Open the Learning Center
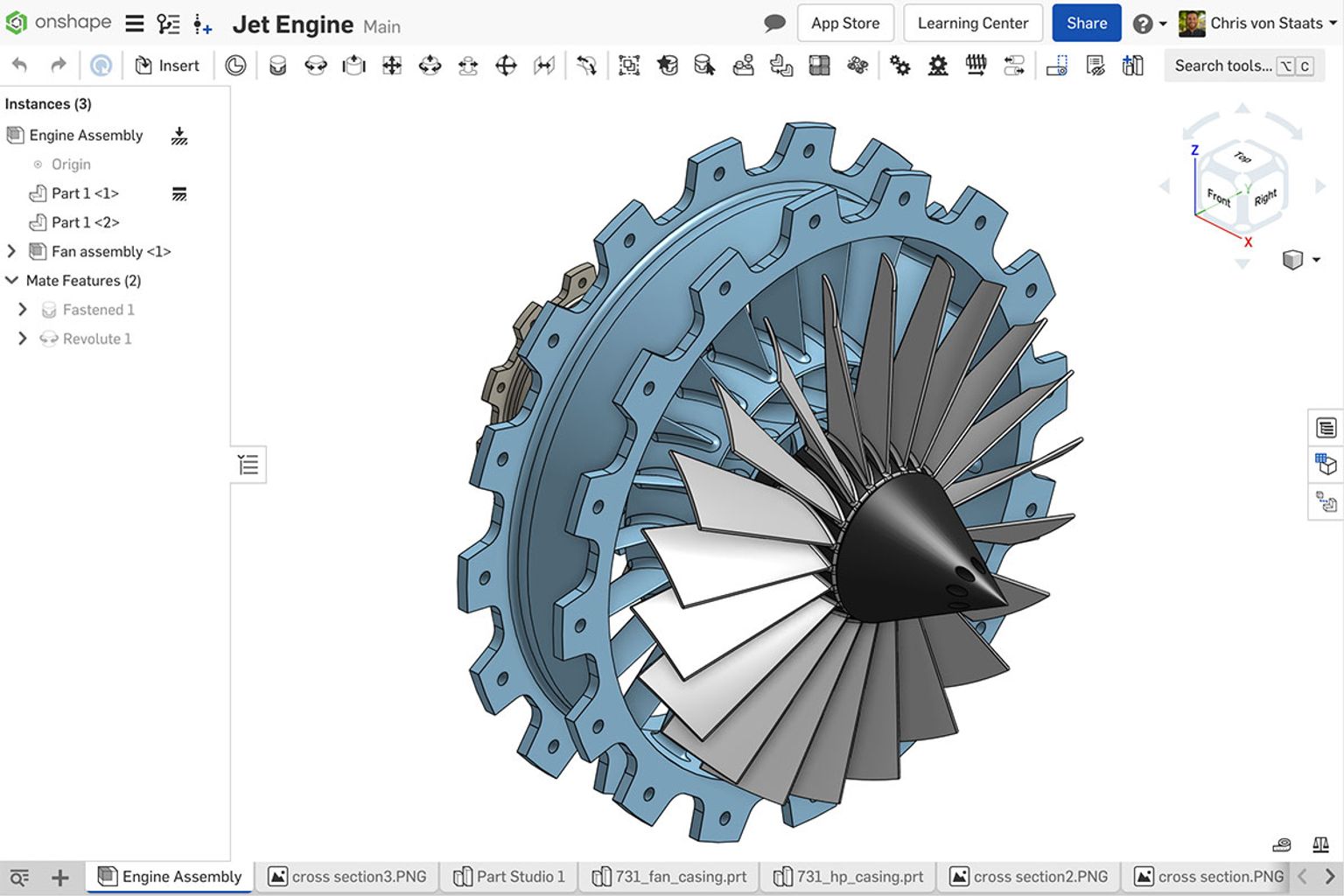 click(x=972, y=23)
